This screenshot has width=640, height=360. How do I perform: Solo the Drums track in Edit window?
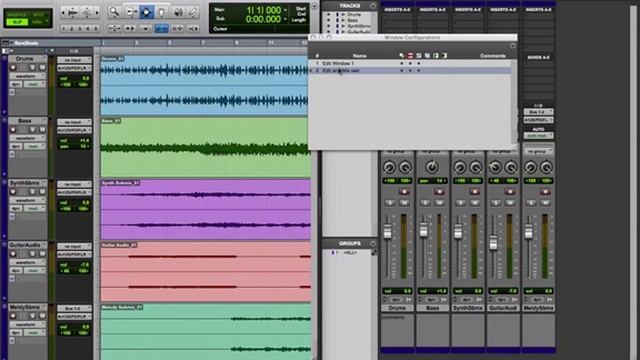pyautogui.click(x=32, y=67)
